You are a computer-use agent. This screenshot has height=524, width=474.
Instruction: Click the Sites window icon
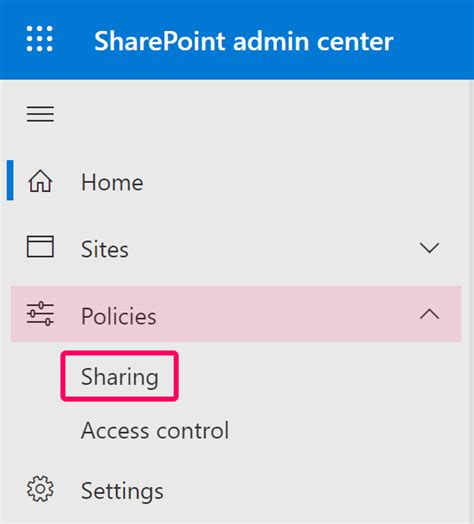point(40,247)
